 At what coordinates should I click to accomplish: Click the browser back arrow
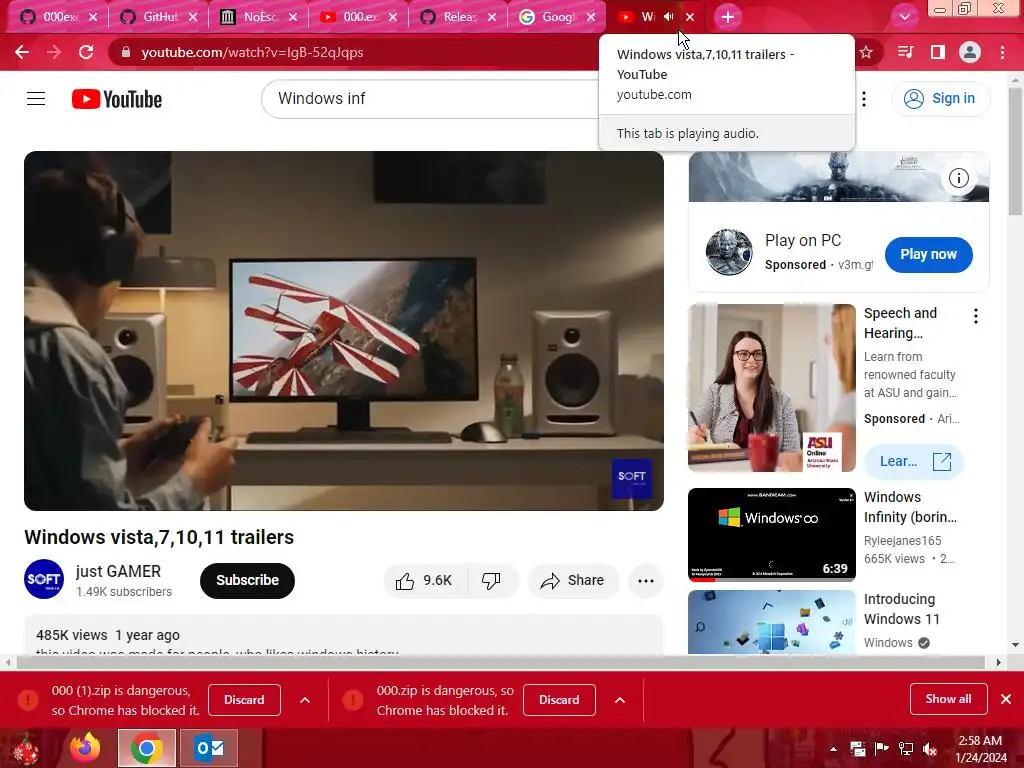coord(22,52)
